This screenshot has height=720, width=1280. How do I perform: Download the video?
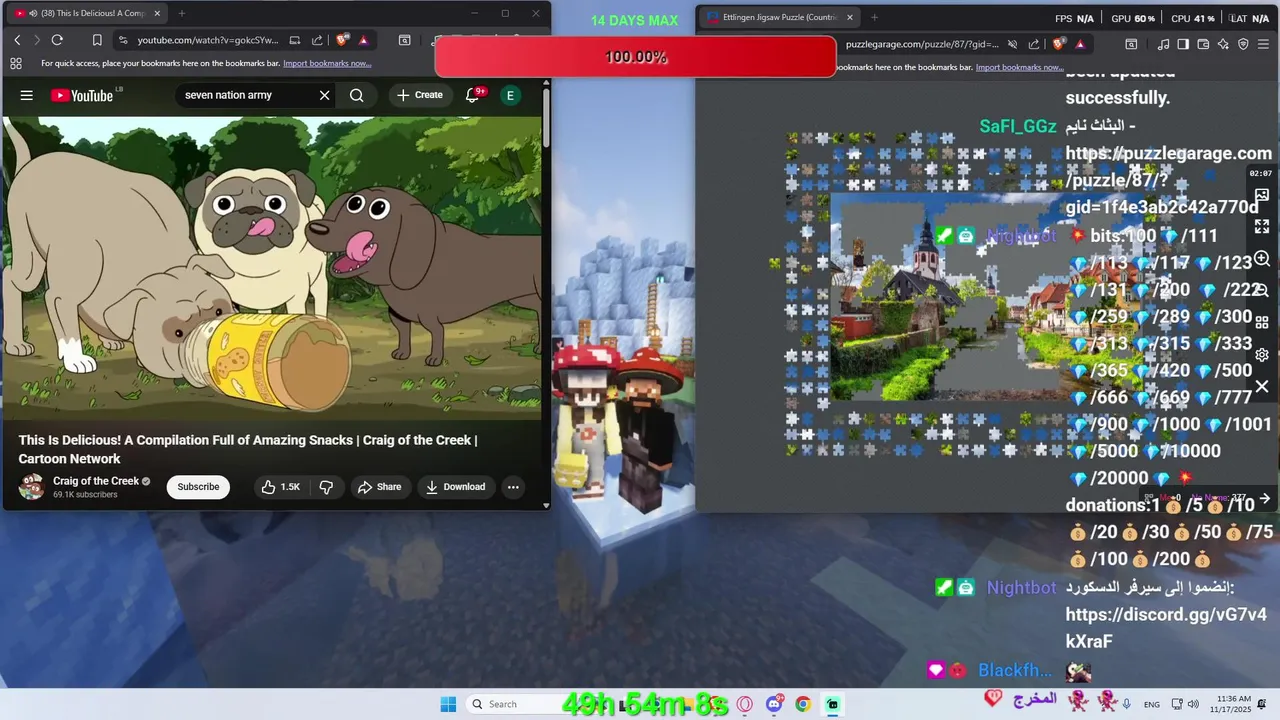pyautogui.click(x=455, y=487)
